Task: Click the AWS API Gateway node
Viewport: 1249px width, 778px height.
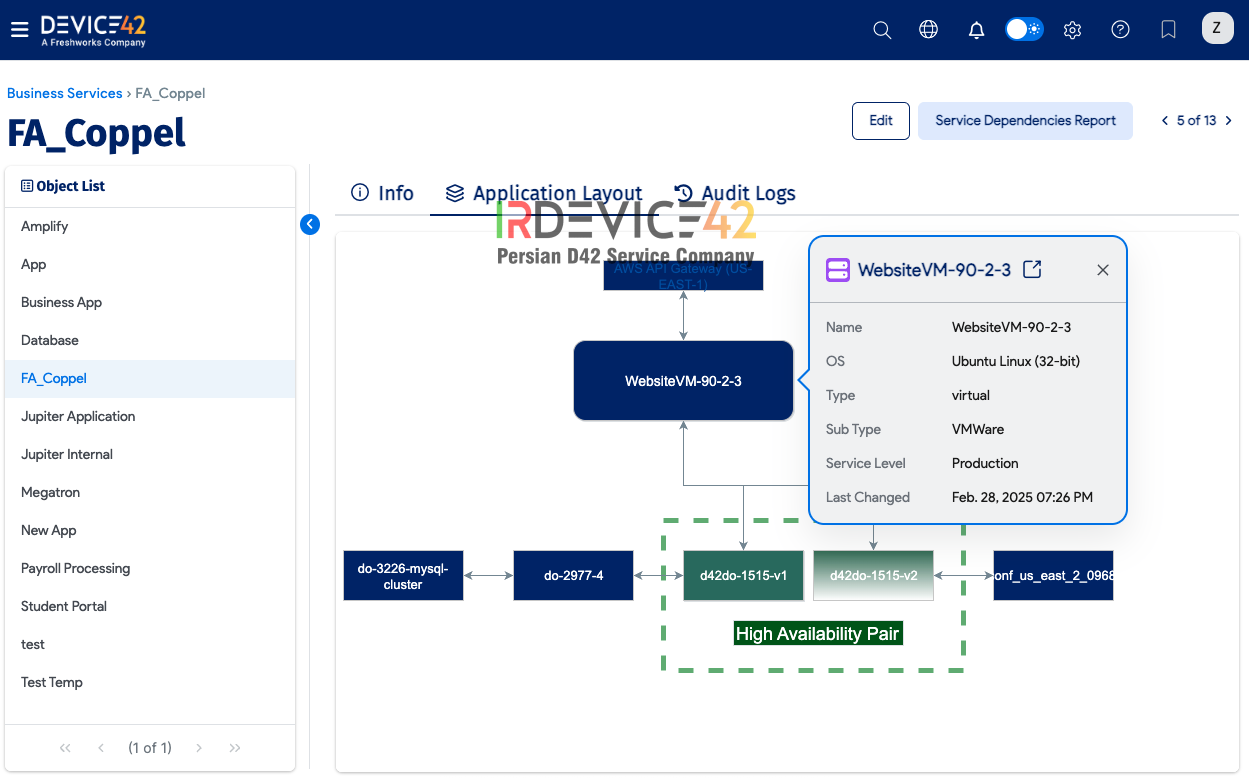Action: coord(683,276)
